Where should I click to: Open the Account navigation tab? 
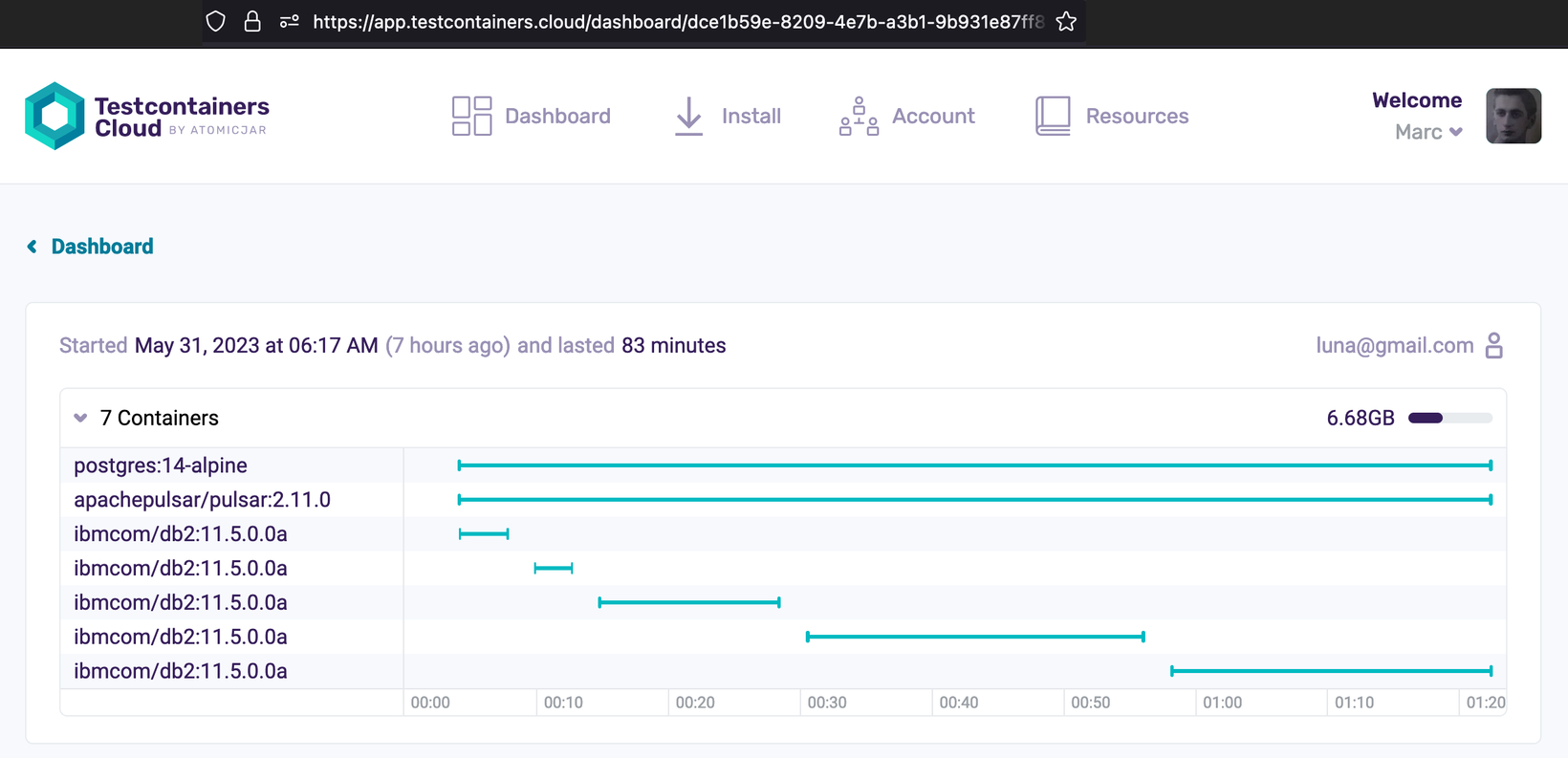pyautogui.click(x=907, y=116)
